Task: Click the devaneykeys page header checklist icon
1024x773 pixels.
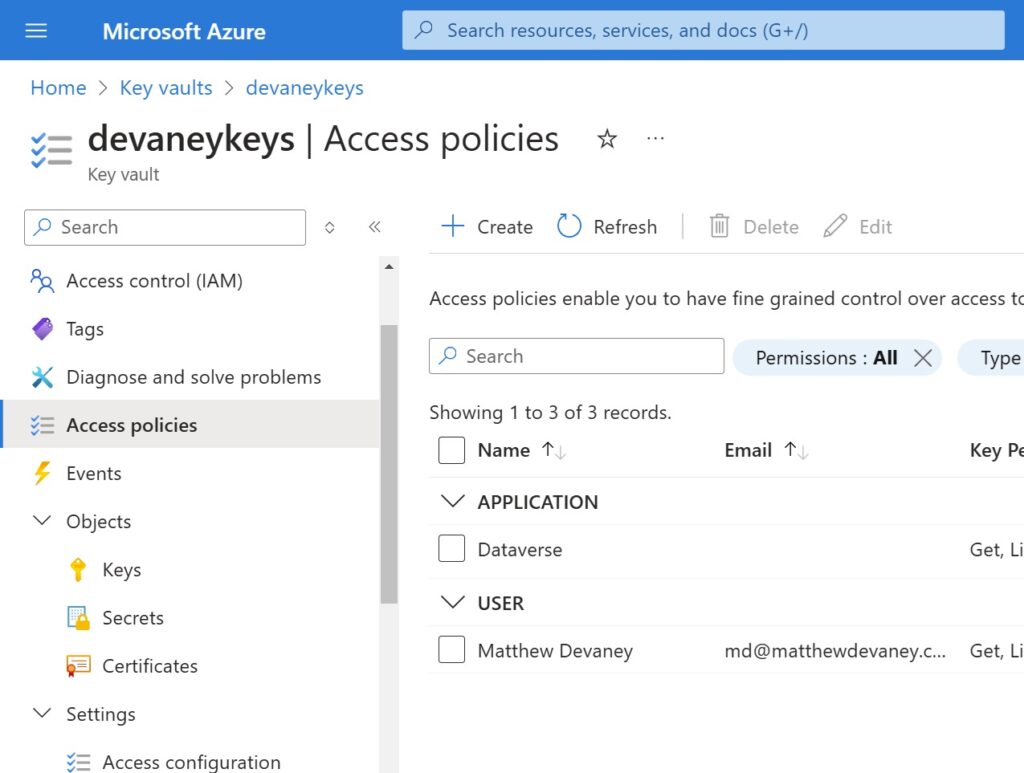Action: pos(51,150)
